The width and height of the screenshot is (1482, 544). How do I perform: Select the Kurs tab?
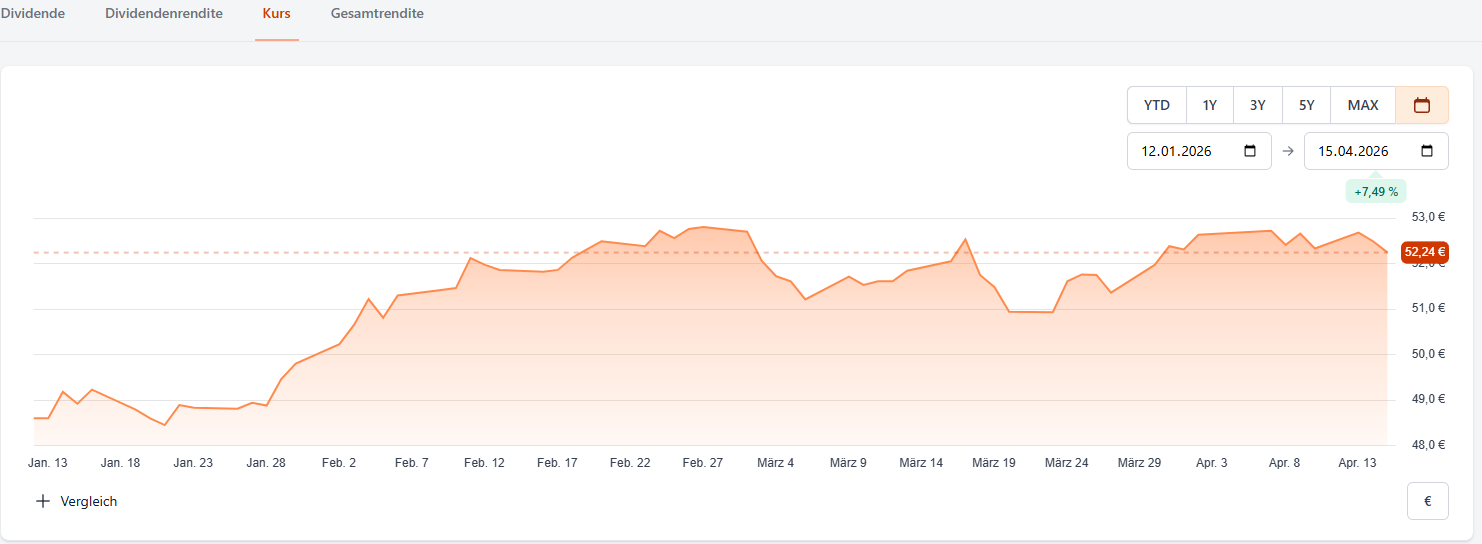(x=277, y=14)
